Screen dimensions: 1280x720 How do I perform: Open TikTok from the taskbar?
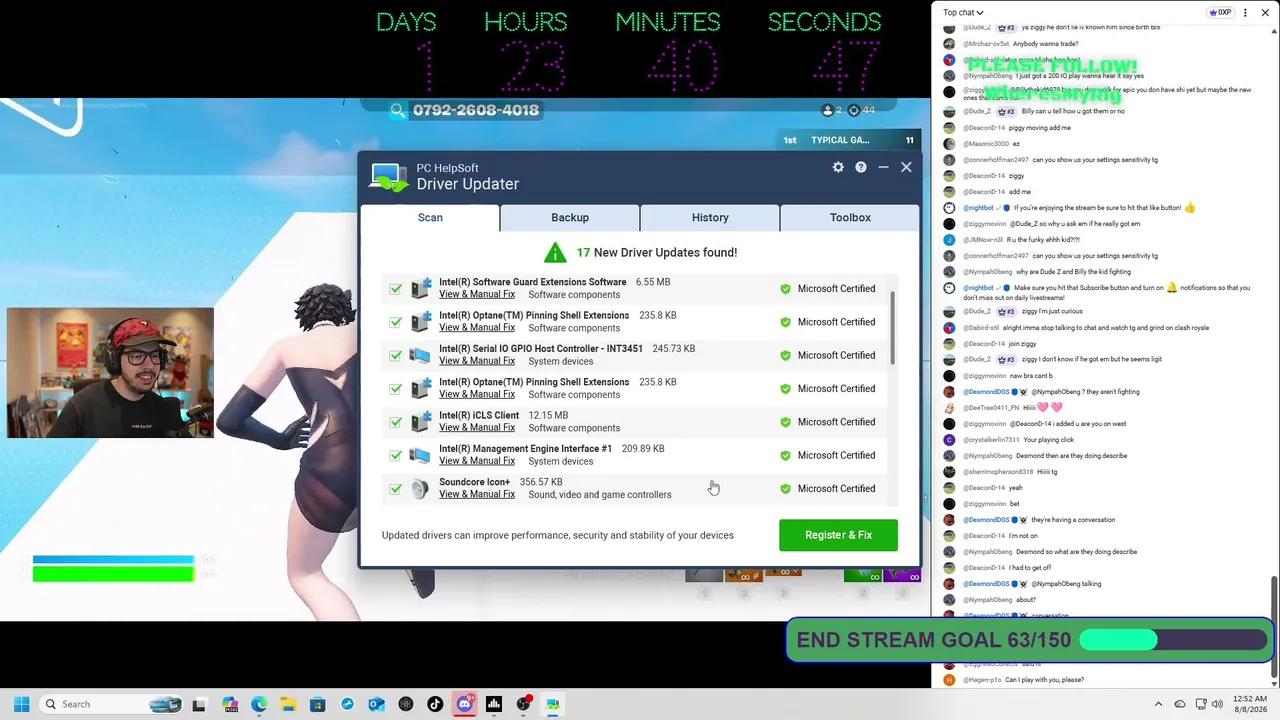coord(435,704)
